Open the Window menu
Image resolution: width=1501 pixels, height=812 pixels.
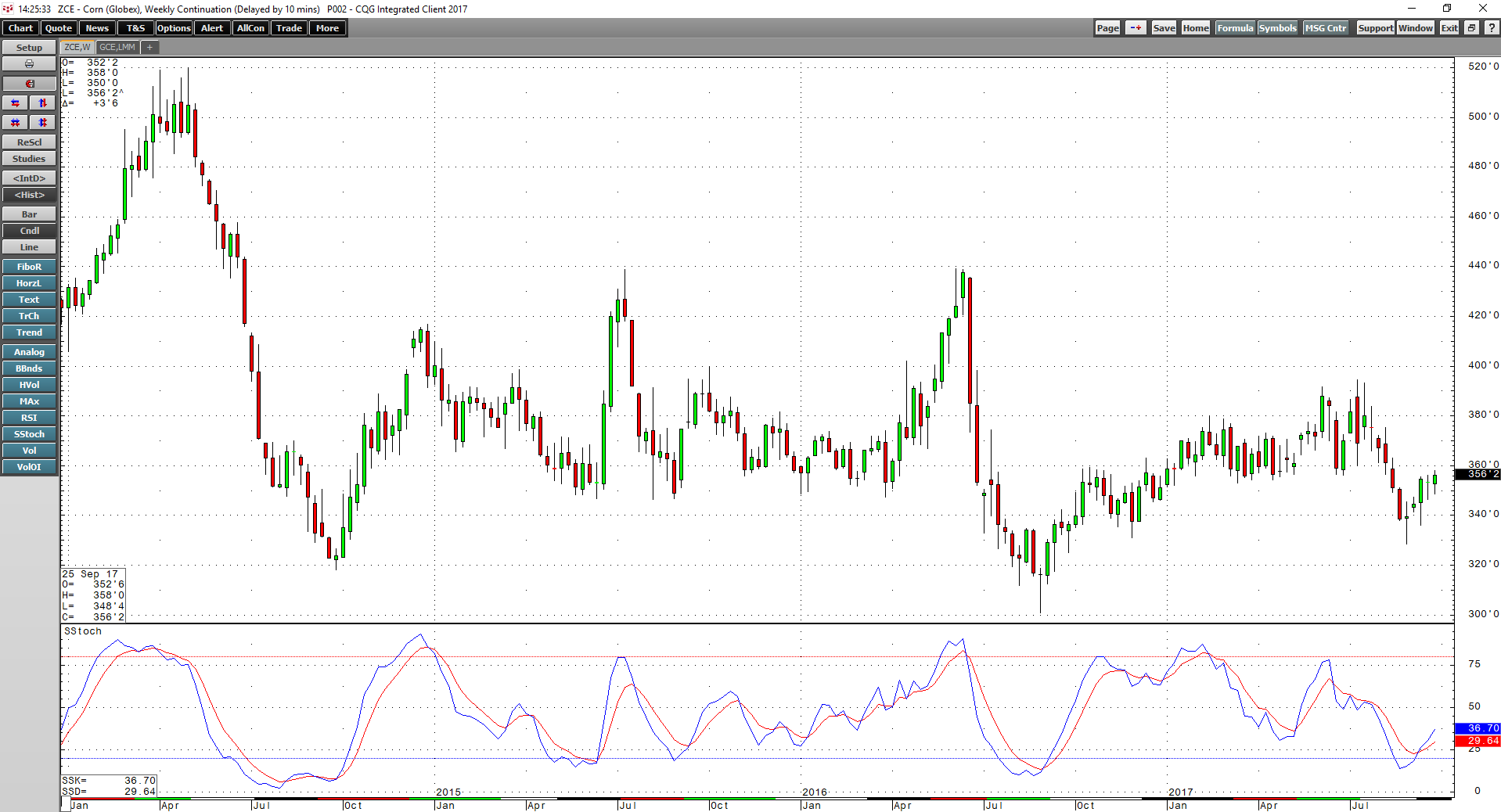point(1416,28)
